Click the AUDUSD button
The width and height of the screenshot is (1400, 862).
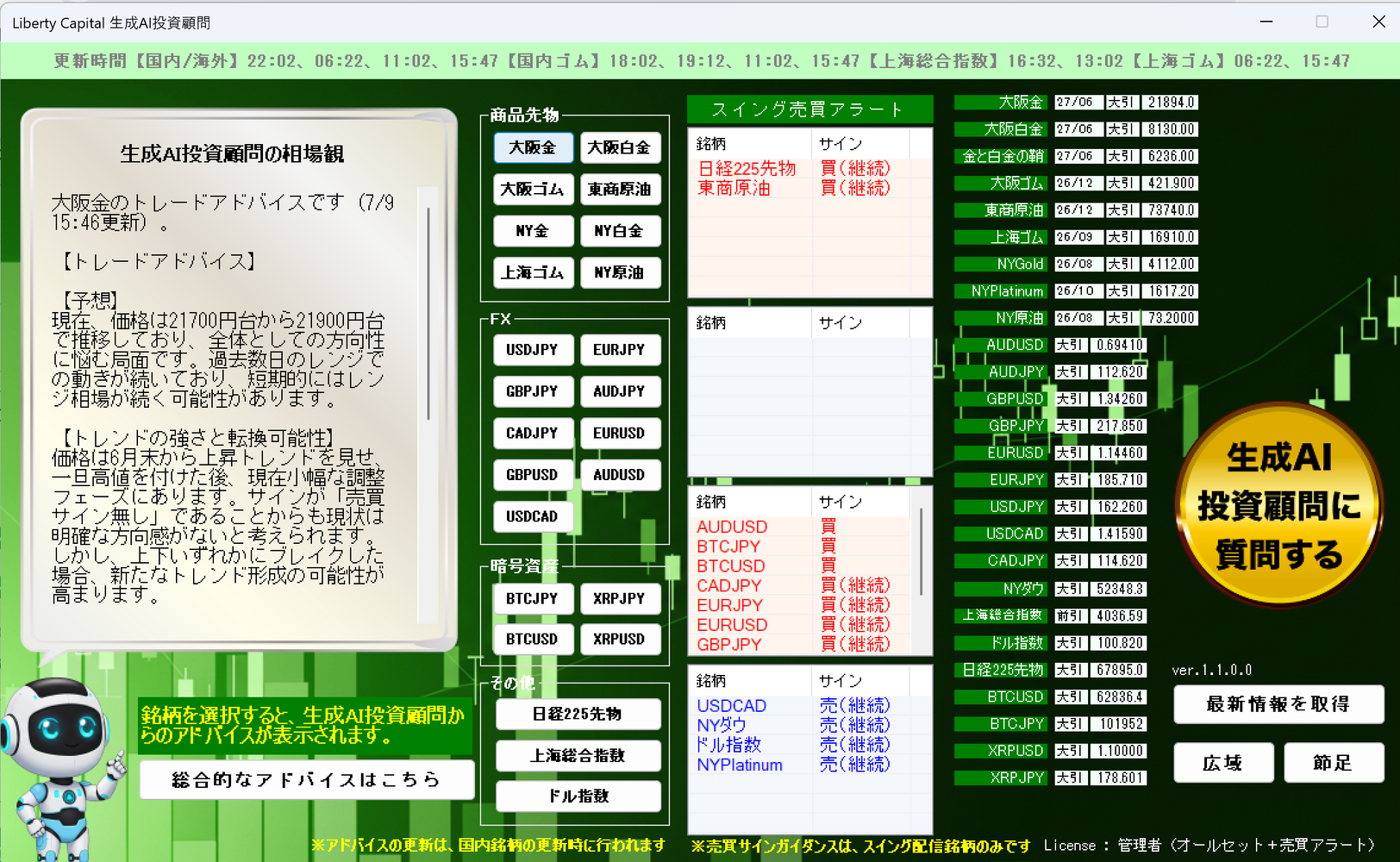(x=620, y=474)
